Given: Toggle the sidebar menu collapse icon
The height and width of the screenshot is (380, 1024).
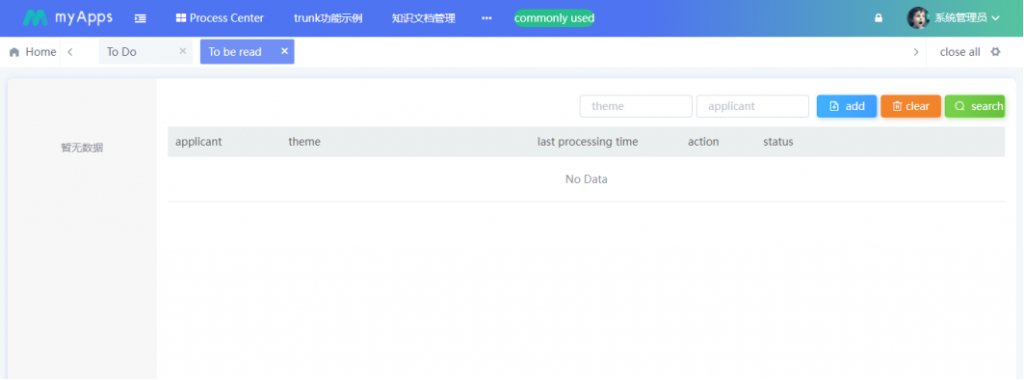Looking at the screenshot, I should [140, 18].
